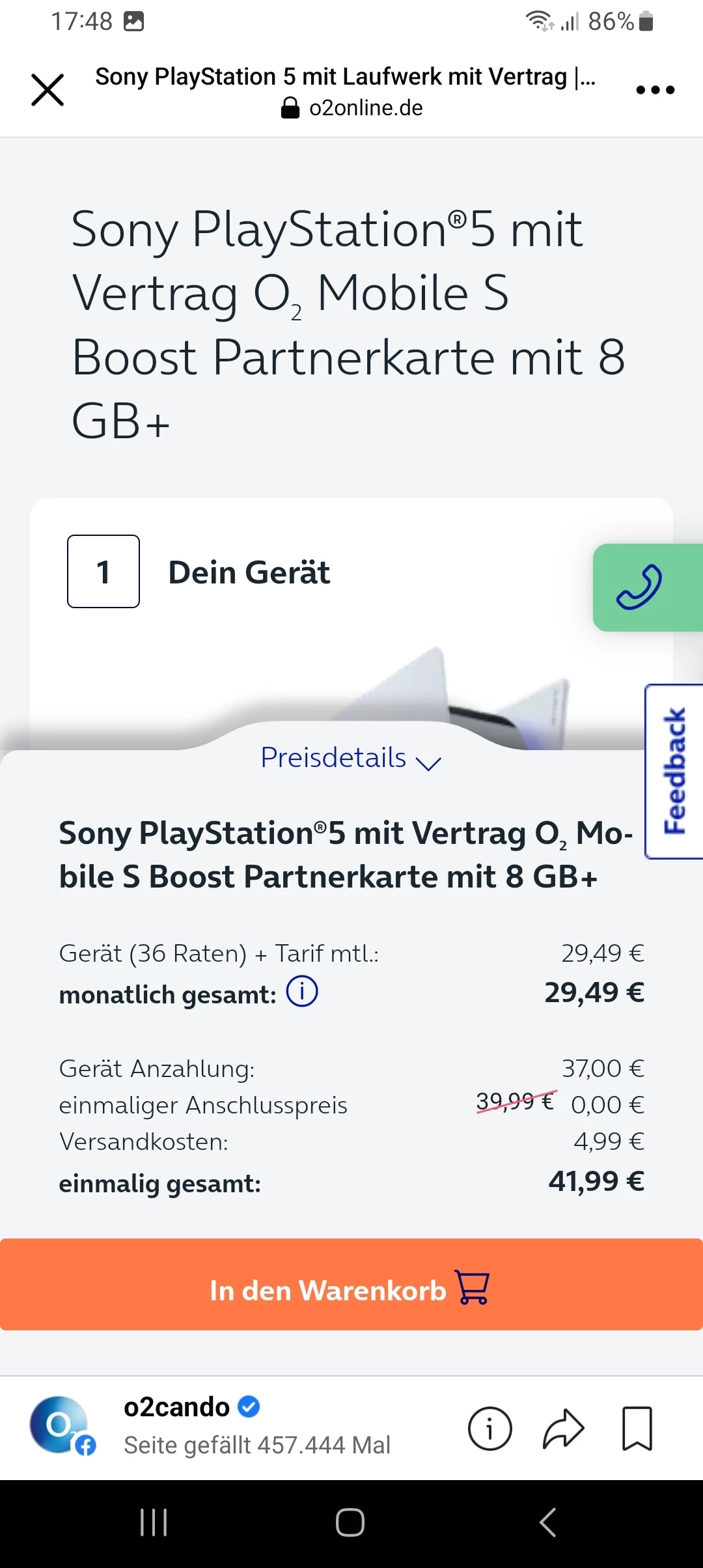Share the page with arrow icon
This screenshot has height=1568, width=703.
pyautogui.click(x=564, y=1429)
